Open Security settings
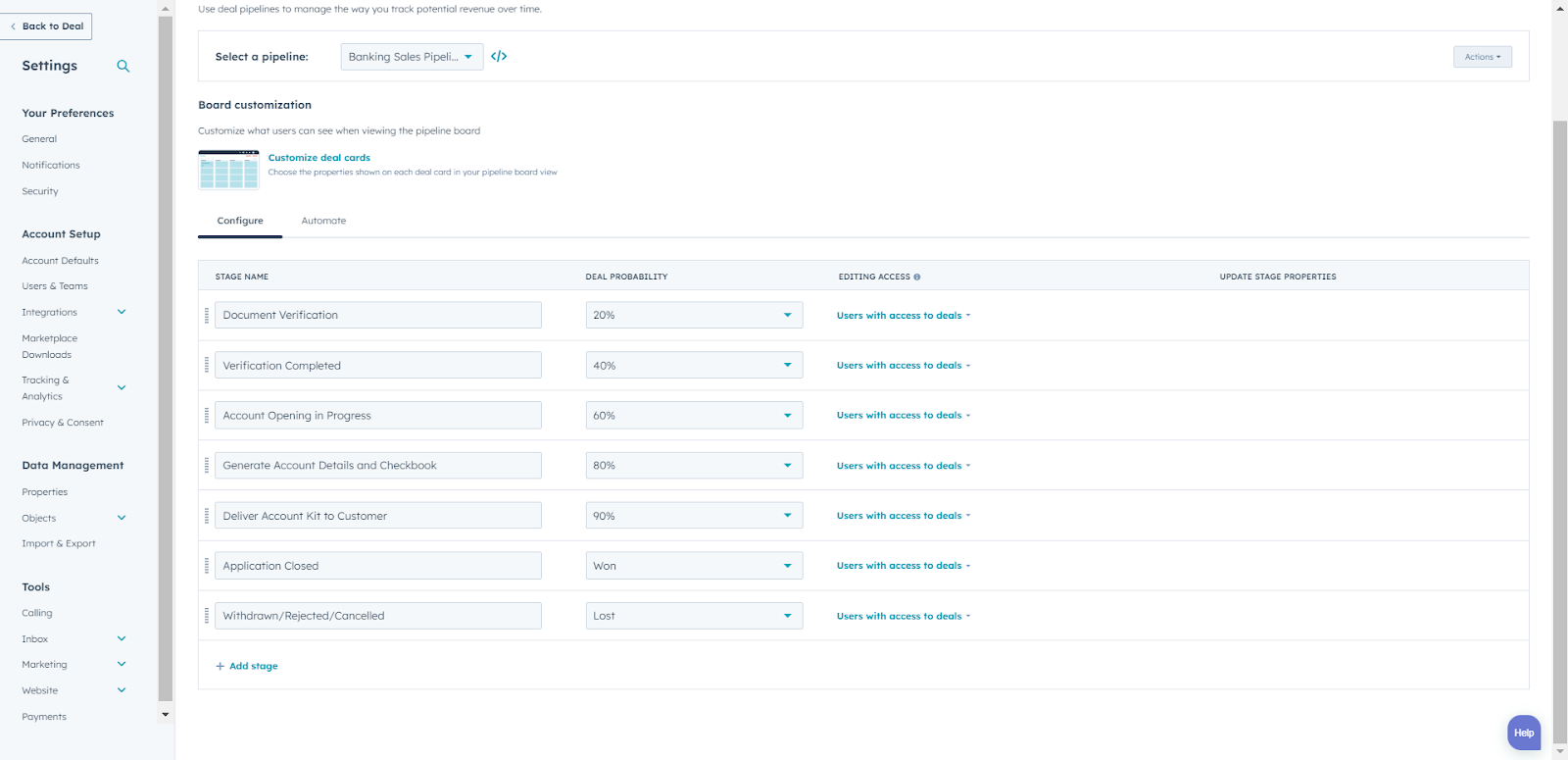The image size is (1568, 760). tap(40, 191)
